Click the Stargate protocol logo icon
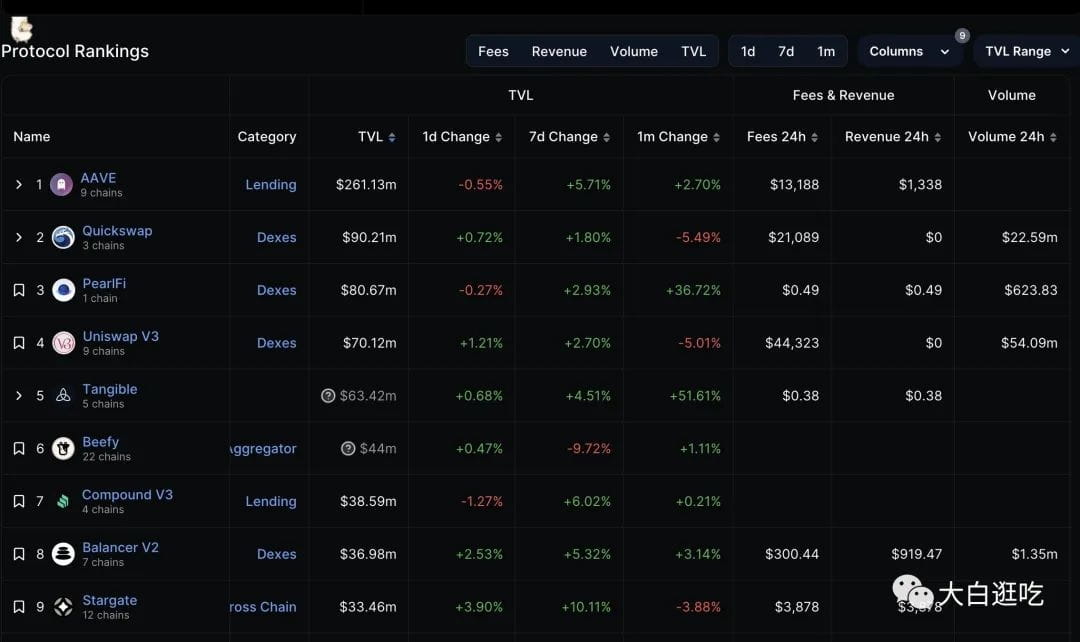1080x642 pixels. [x=63, y=607]
